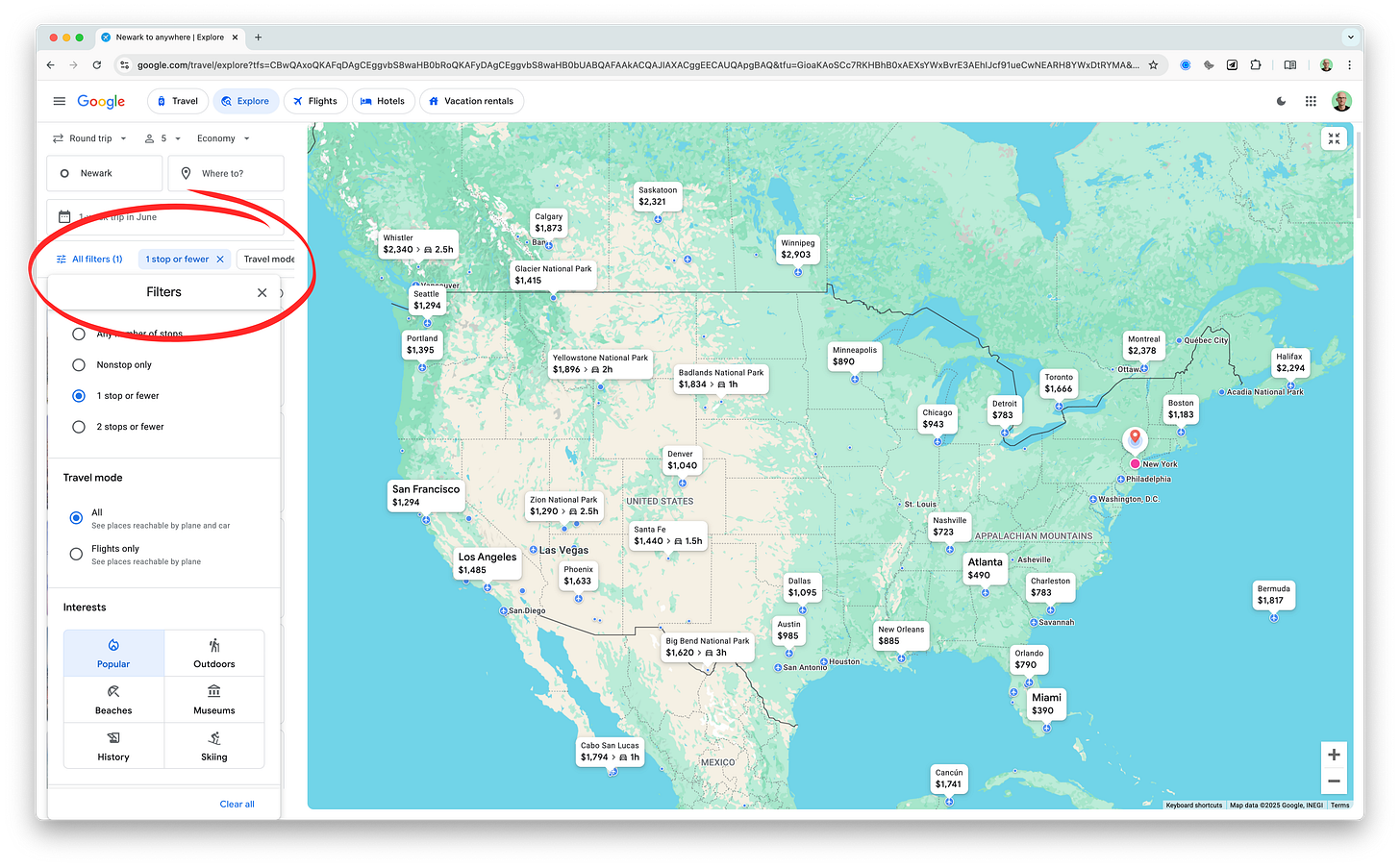Screen dimensions: 1400x868
Task: Choose All travel mode radio
Action: tap(76, 518)
